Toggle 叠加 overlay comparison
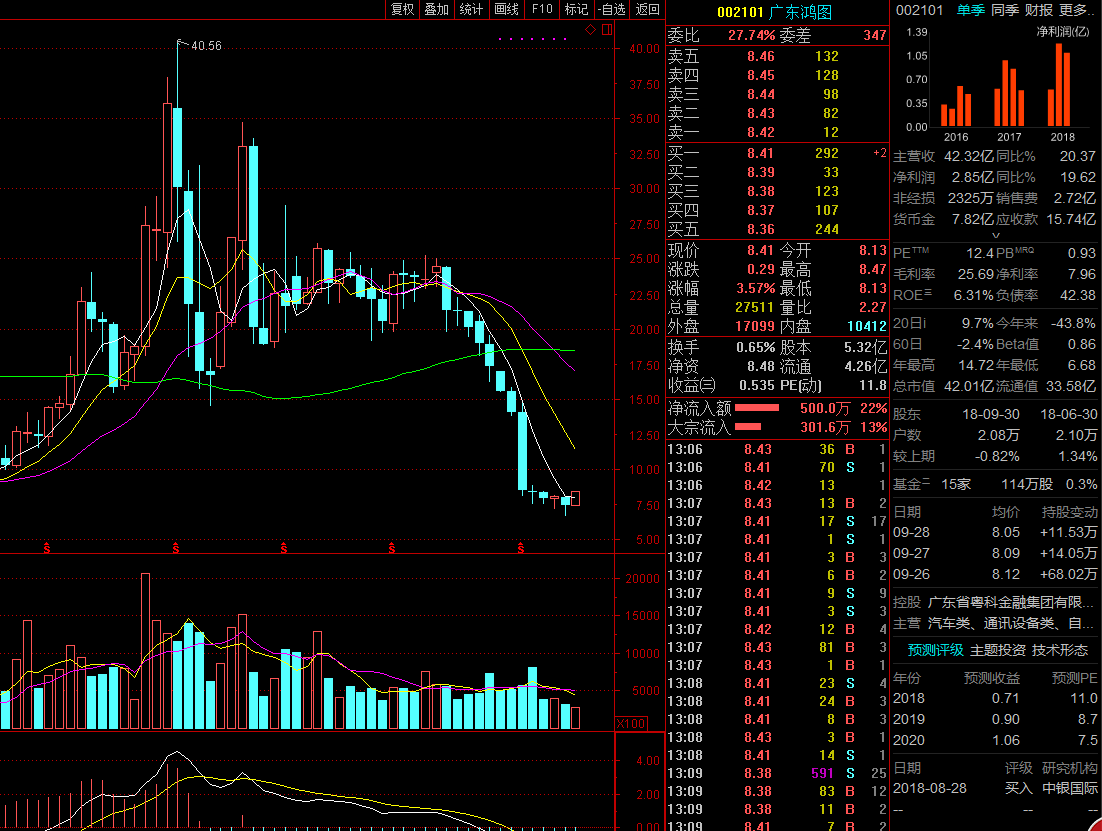The image size is (1102, 831). coord(436,9)
